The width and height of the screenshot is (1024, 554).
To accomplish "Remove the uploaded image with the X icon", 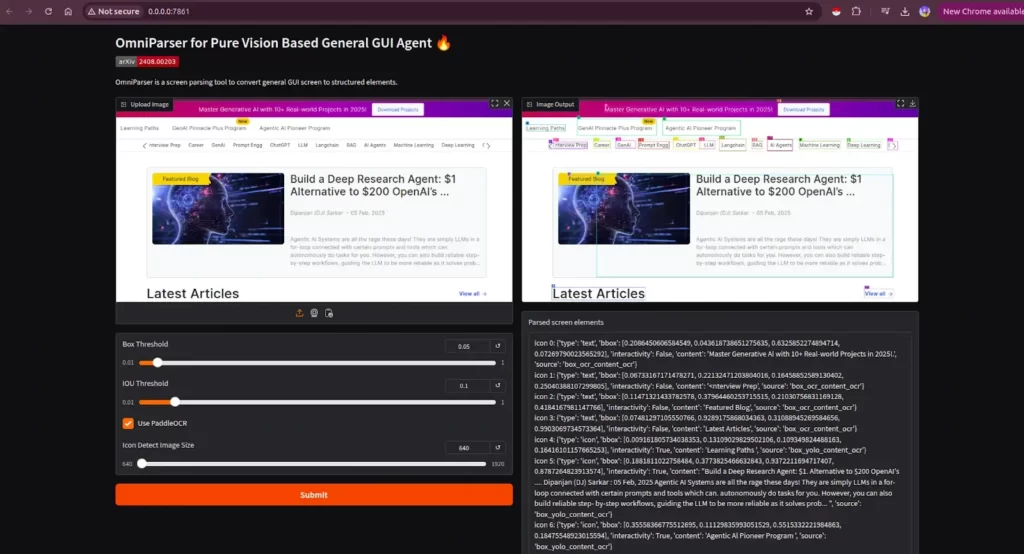I will (507, 104).
